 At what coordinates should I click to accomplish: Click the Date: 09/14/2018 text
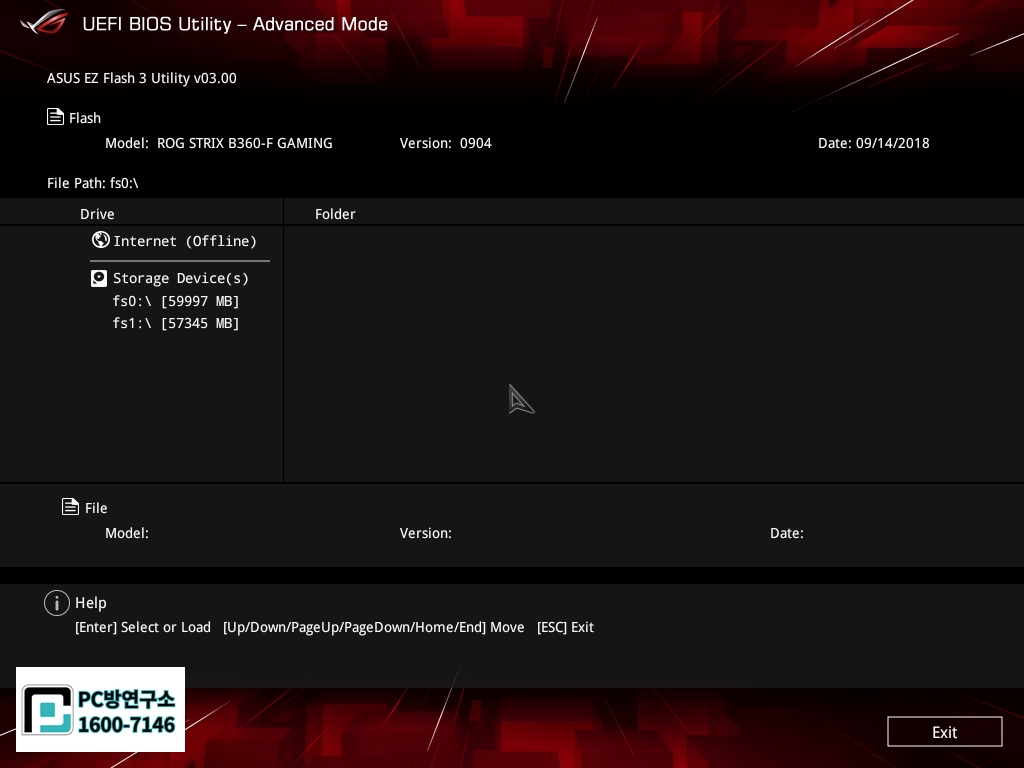coord(873,143)
